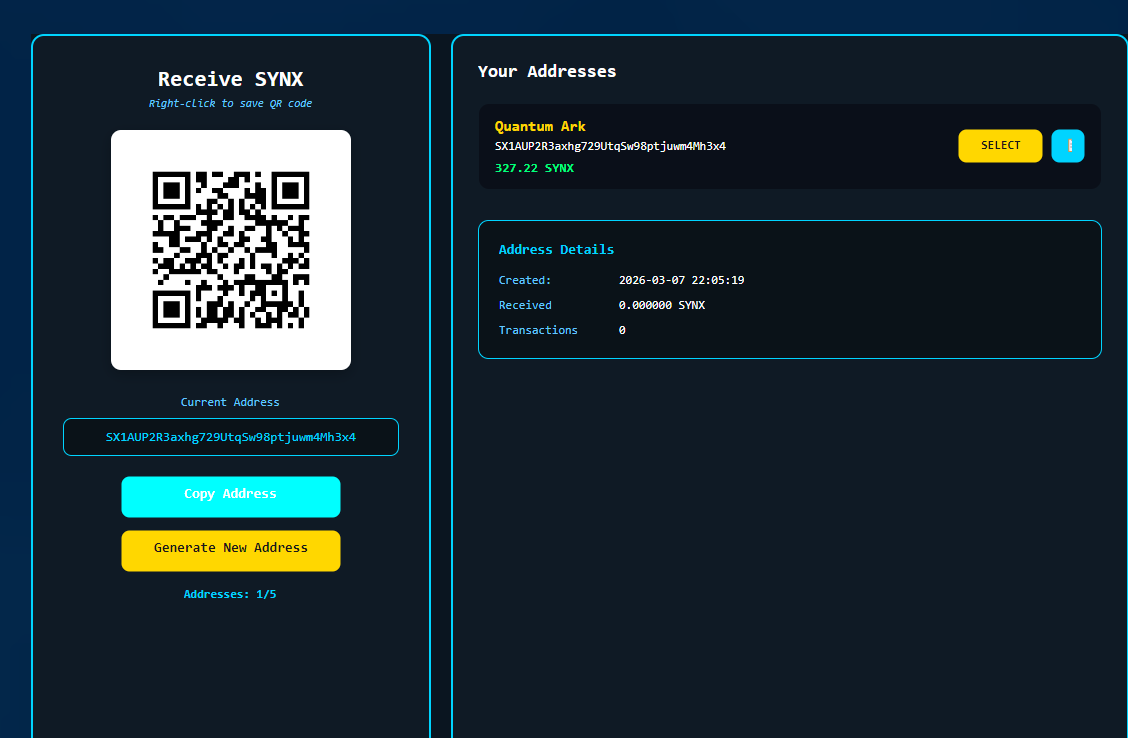The image size is (1128, 738).
Task: Click the Created timestamp value
Action: (681, 280)
